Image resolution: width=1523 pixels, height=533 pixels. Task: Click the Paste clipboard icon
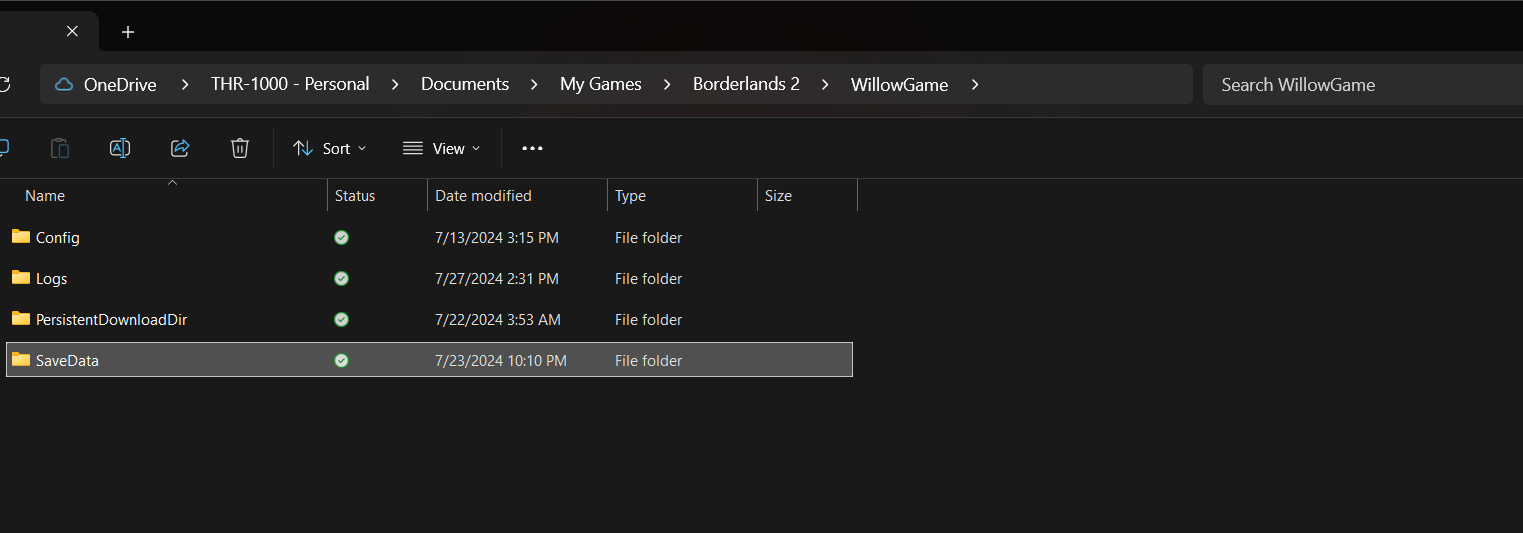click(x=60, y=148)
